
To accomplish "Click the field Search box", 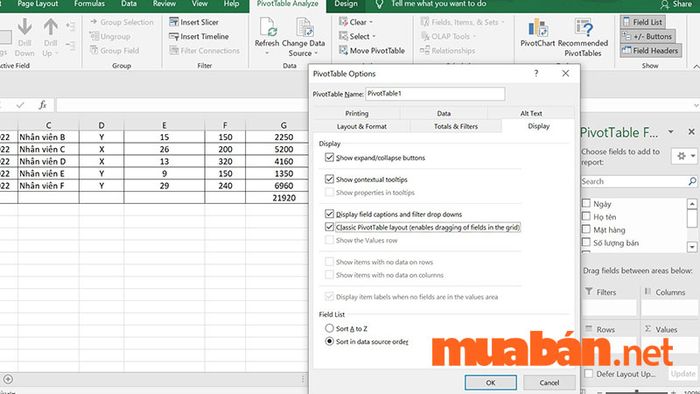I will pyautogui.click(x=634, y=181).
